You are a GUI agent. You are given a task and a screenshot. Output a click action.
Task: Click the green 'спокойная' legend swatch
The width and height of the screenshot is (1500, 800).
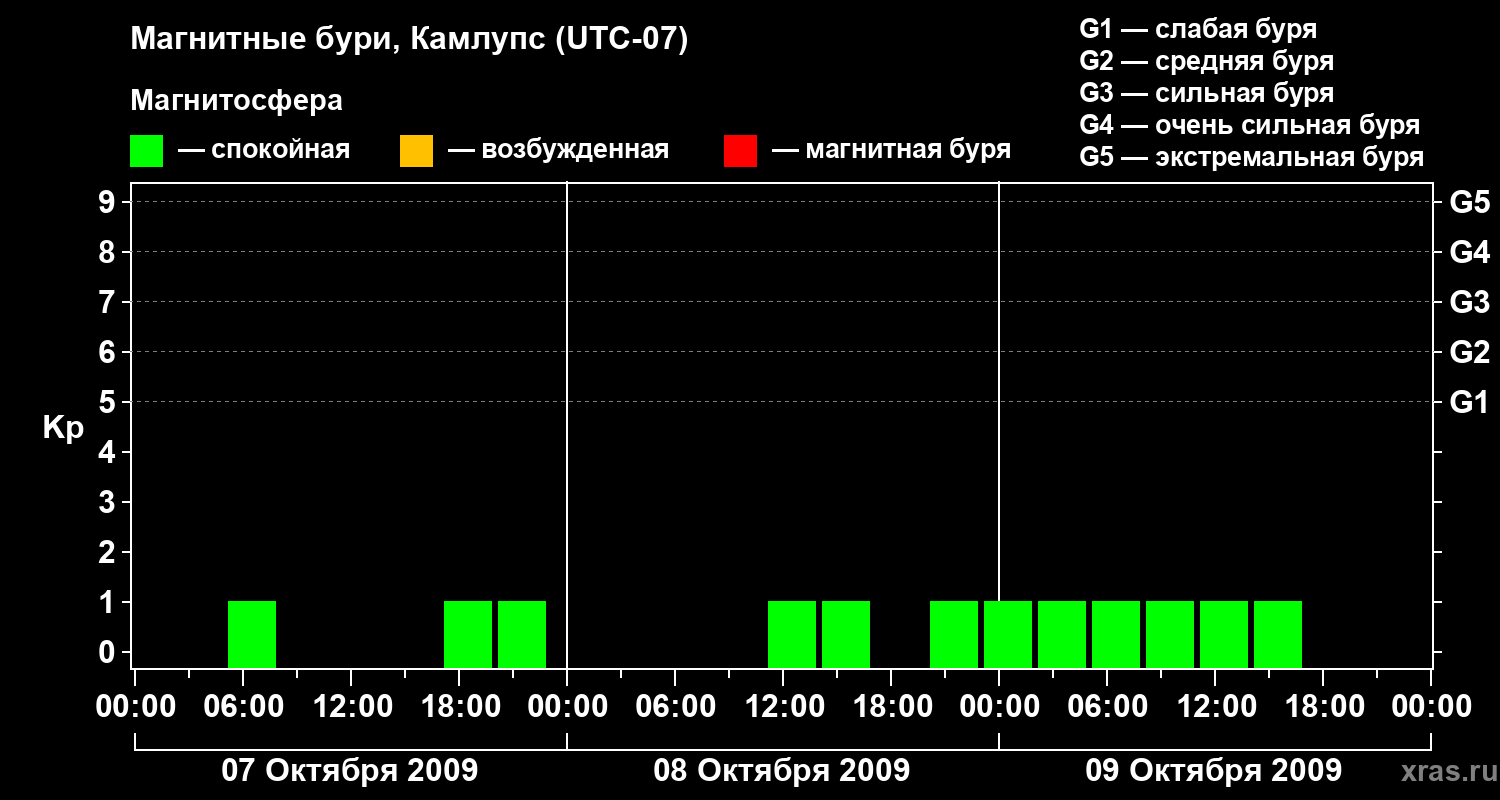pos(147,151)
